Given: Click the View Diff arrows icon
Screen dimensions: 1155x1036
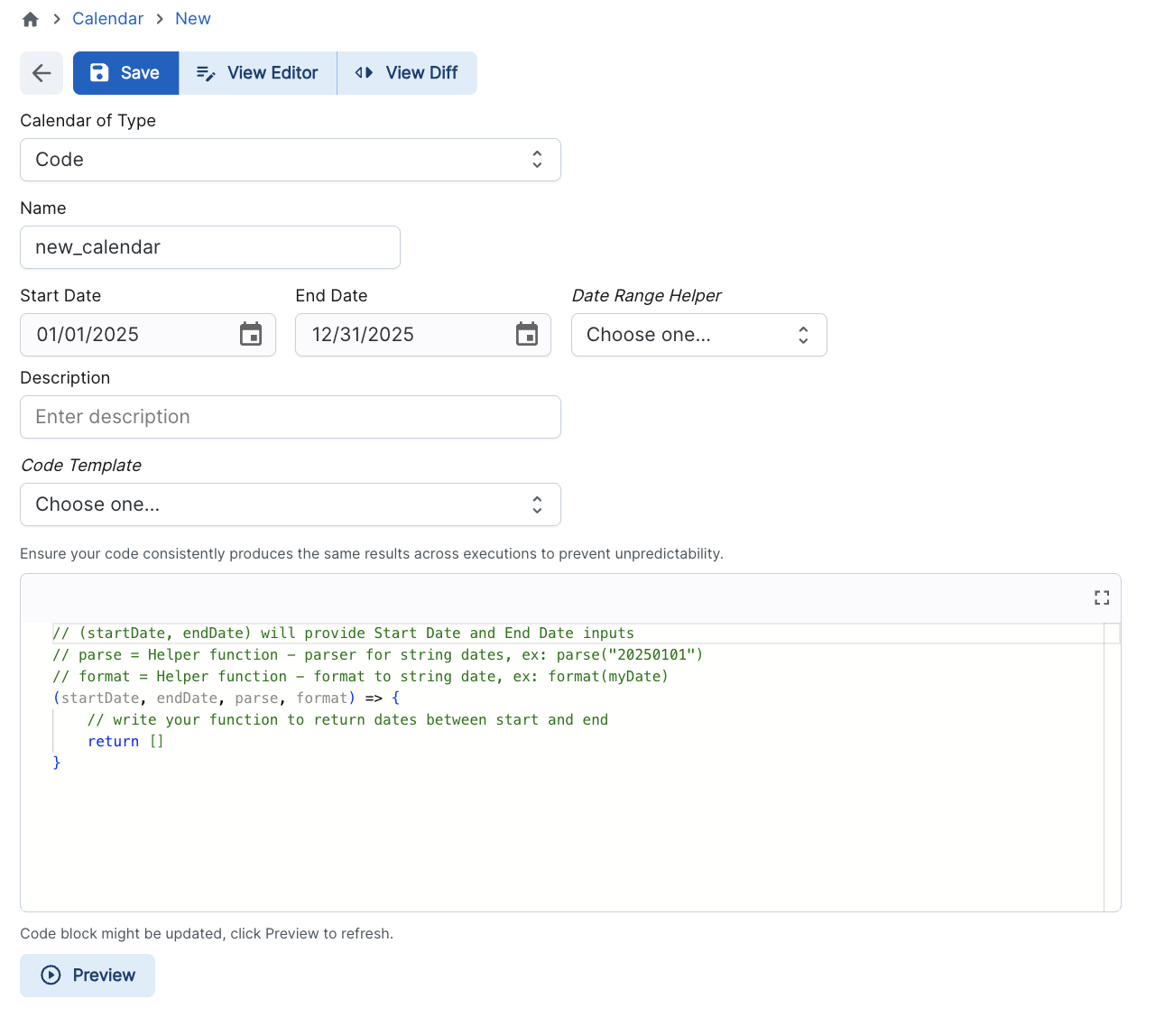Looking at the screenshot, I should 364,73.
